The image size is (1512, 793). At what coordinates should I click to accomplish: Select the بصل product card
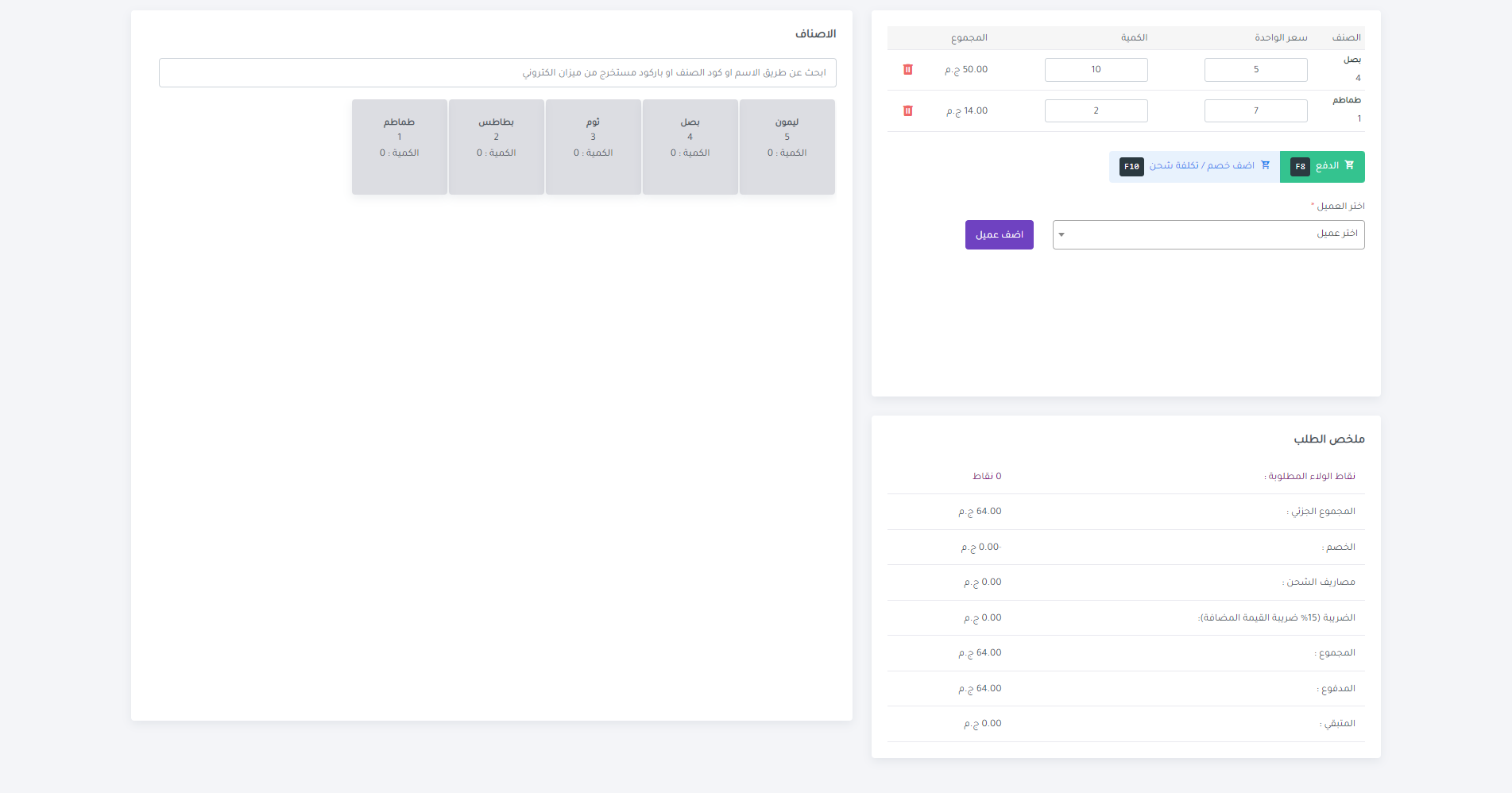coord(690,147)
